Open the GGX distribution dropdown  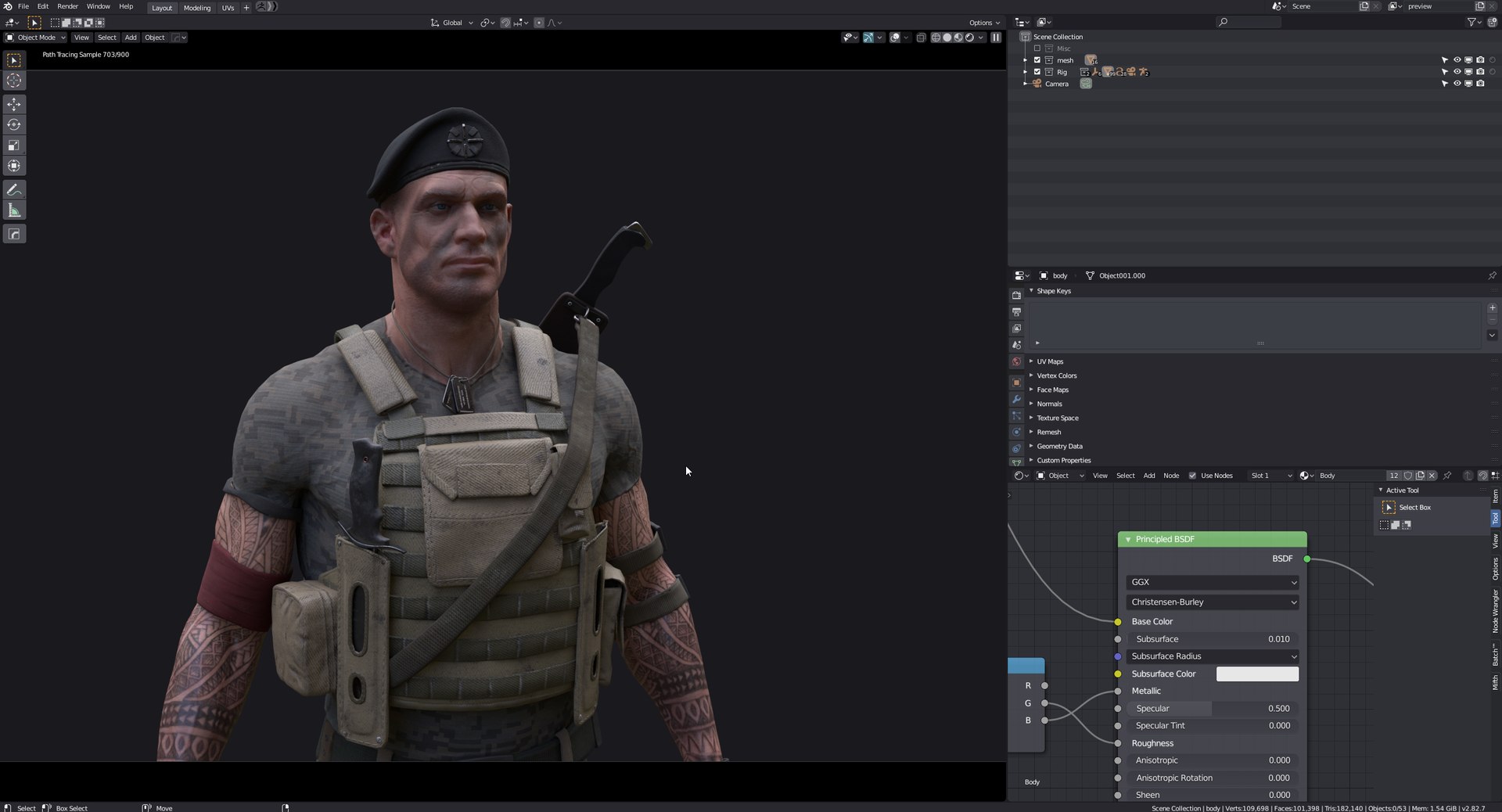[1213, 582]
